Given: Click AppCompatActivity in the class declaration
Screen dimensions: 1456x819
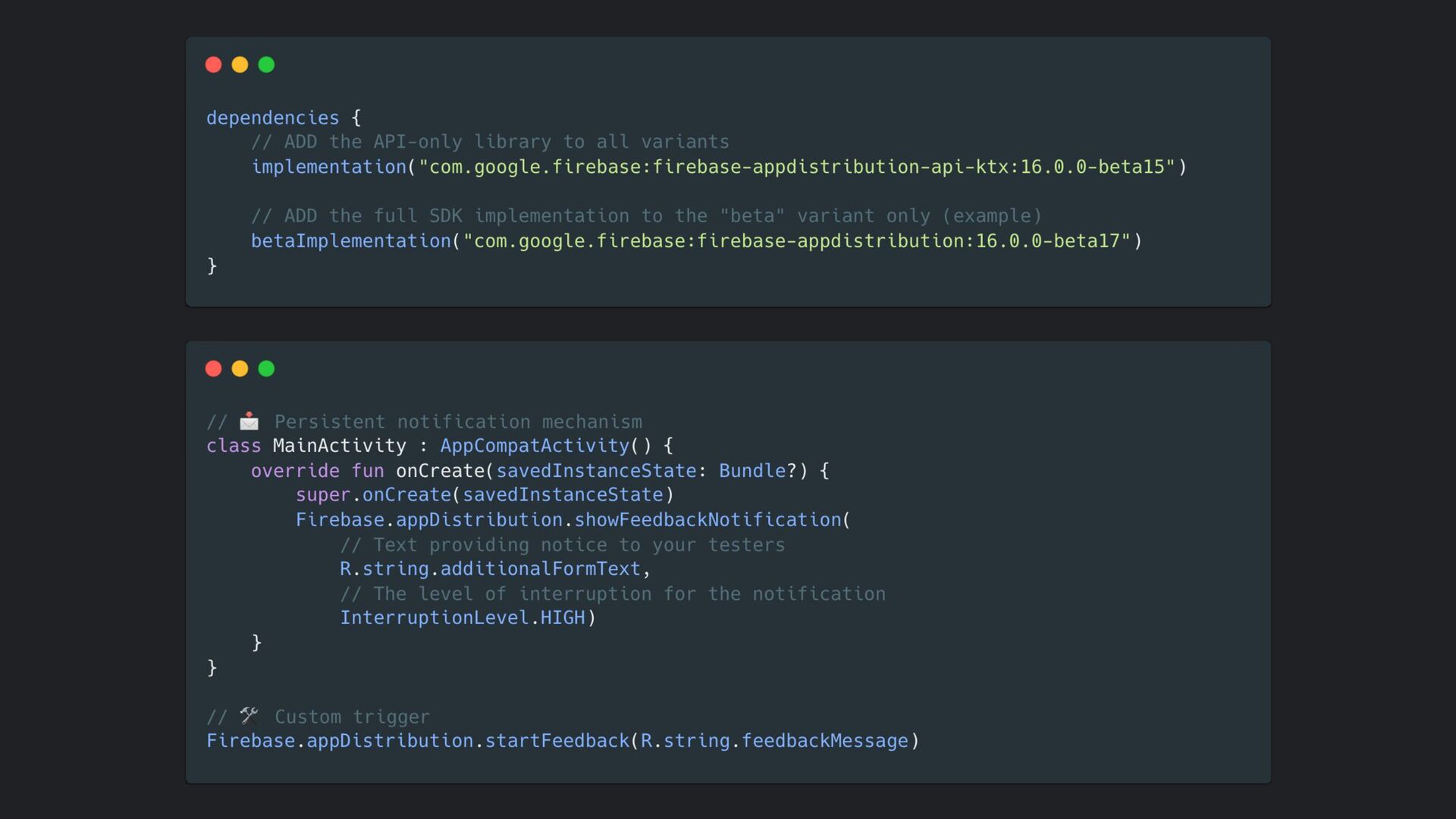Looking at the screenshot, I should [535, 446].
